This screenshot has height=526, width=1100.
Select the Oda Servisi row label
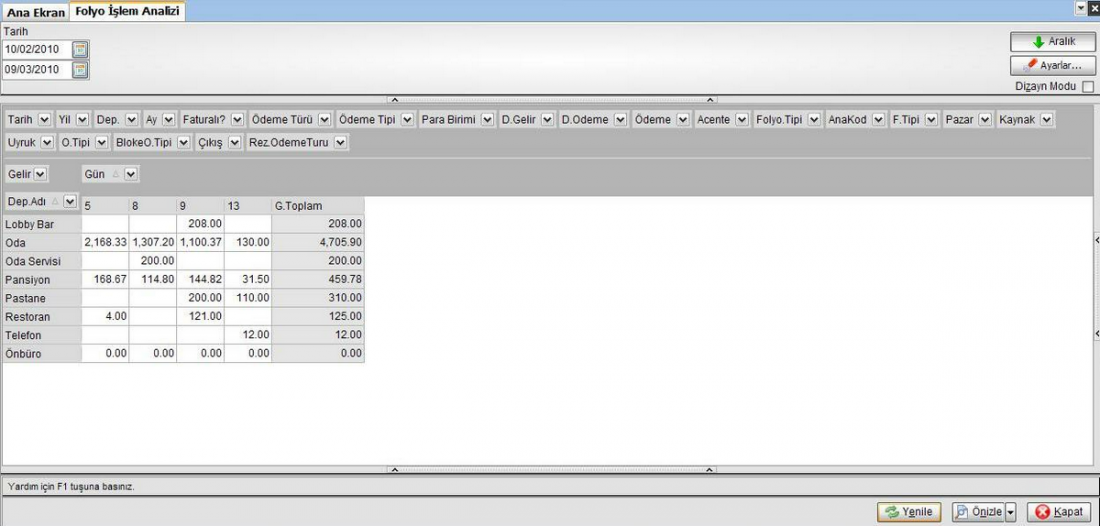(x=41, y=261)
